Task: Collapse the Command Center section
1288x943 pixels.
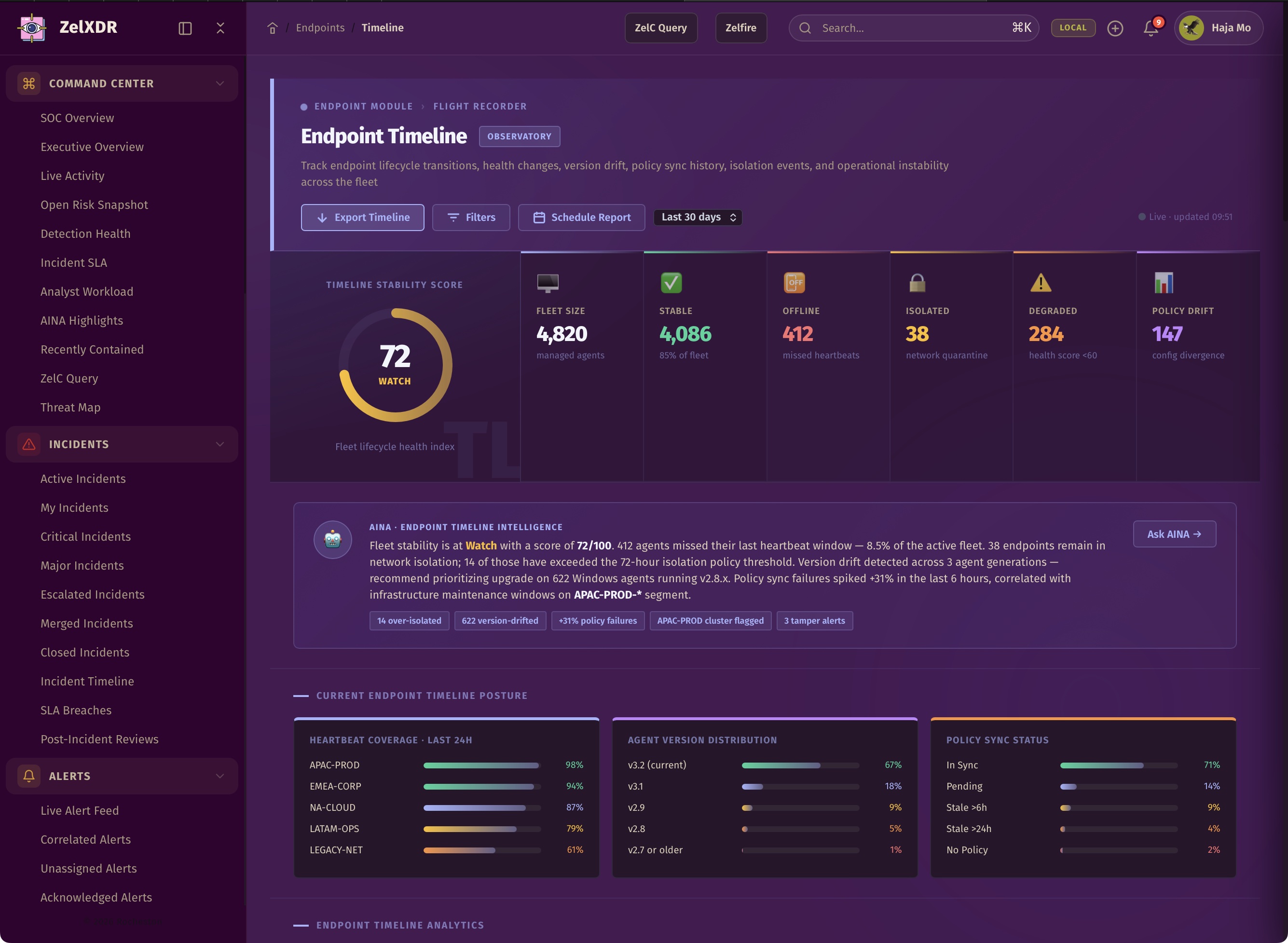Action: click(220, 83)
